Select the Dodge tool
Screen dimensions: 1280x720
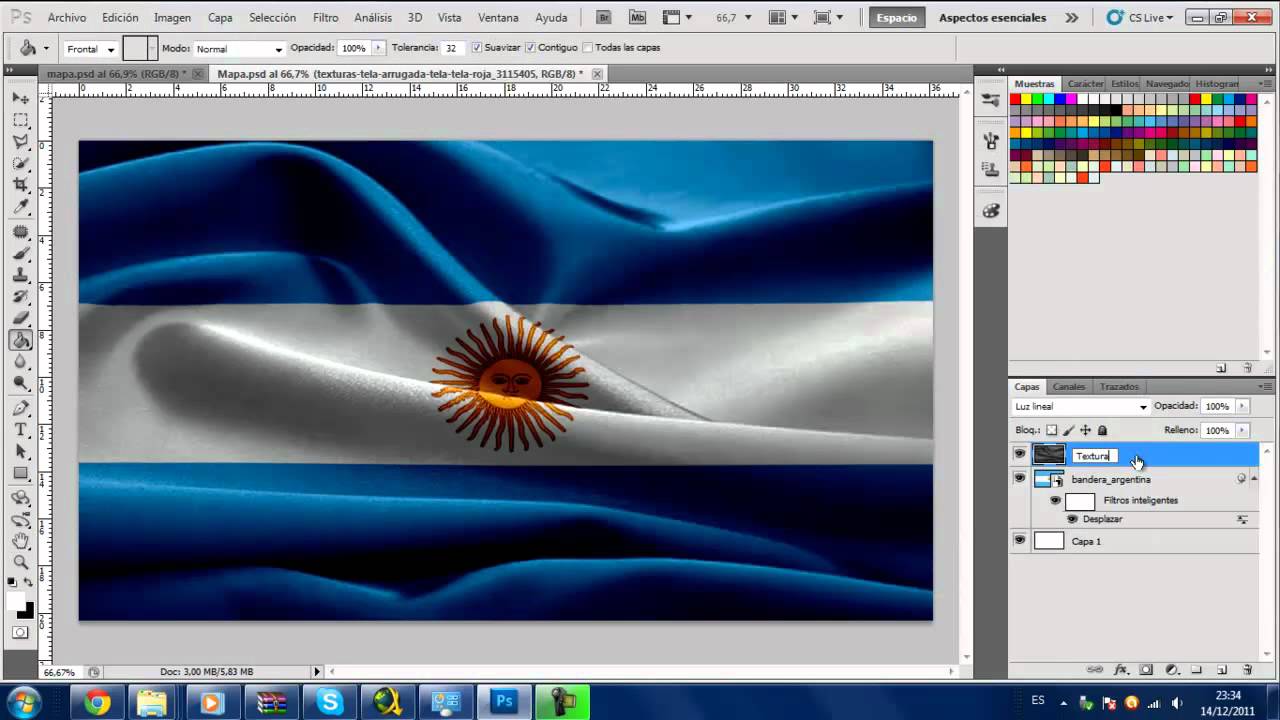click(20, 384)
